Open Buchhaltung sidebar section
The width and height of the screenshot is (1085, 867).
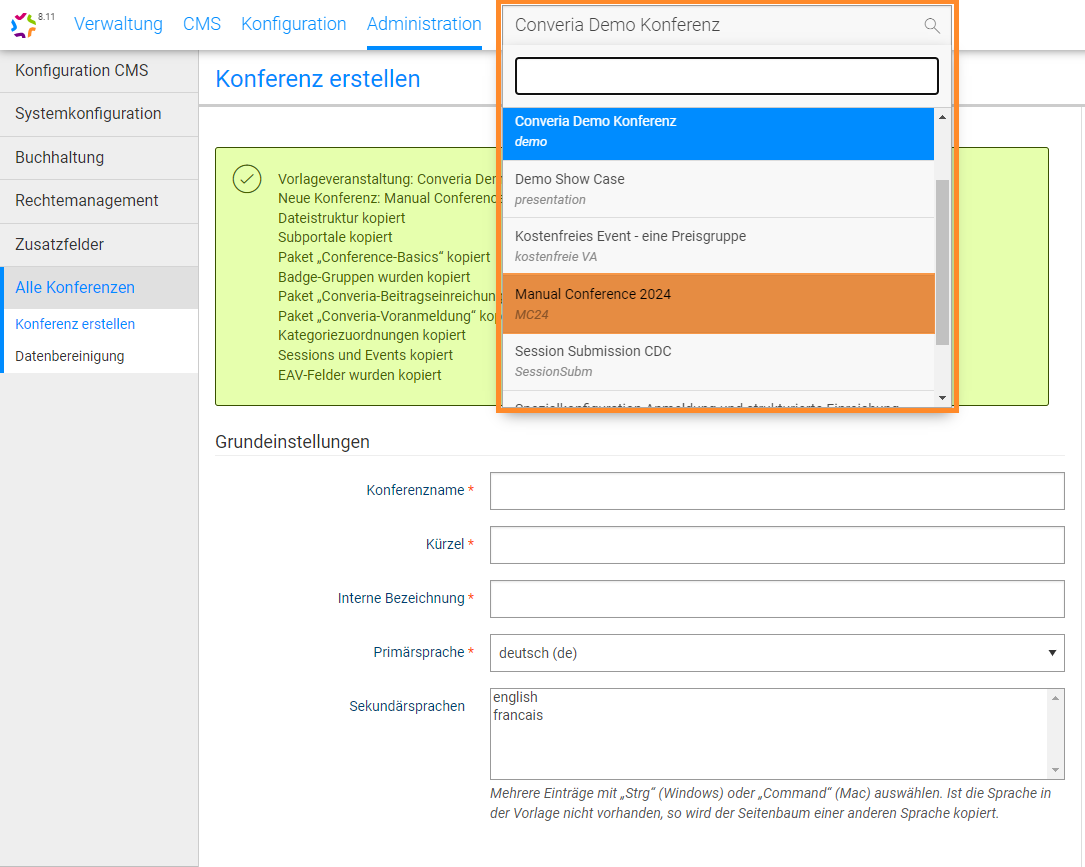[60, 158]
